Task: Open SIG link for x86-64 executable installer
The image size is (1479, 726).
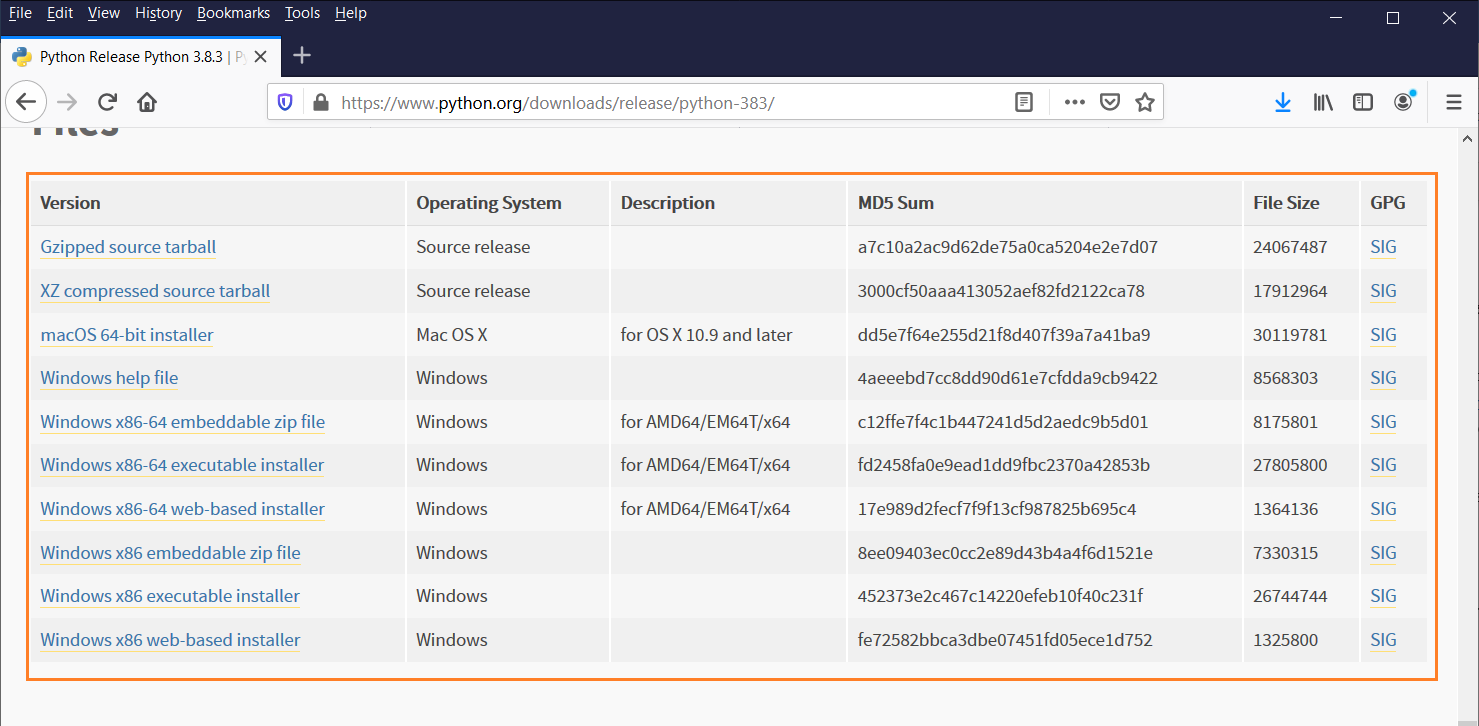Action: coord(1383,465)
